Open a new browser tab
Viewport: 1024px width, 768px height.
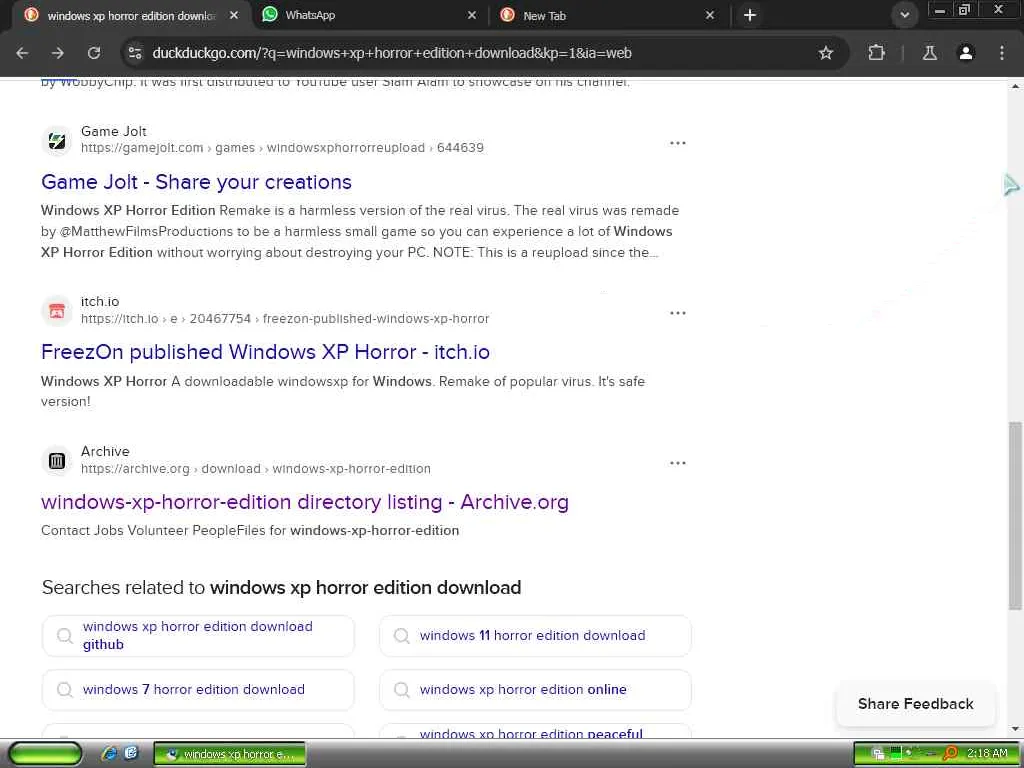(750, 15)
